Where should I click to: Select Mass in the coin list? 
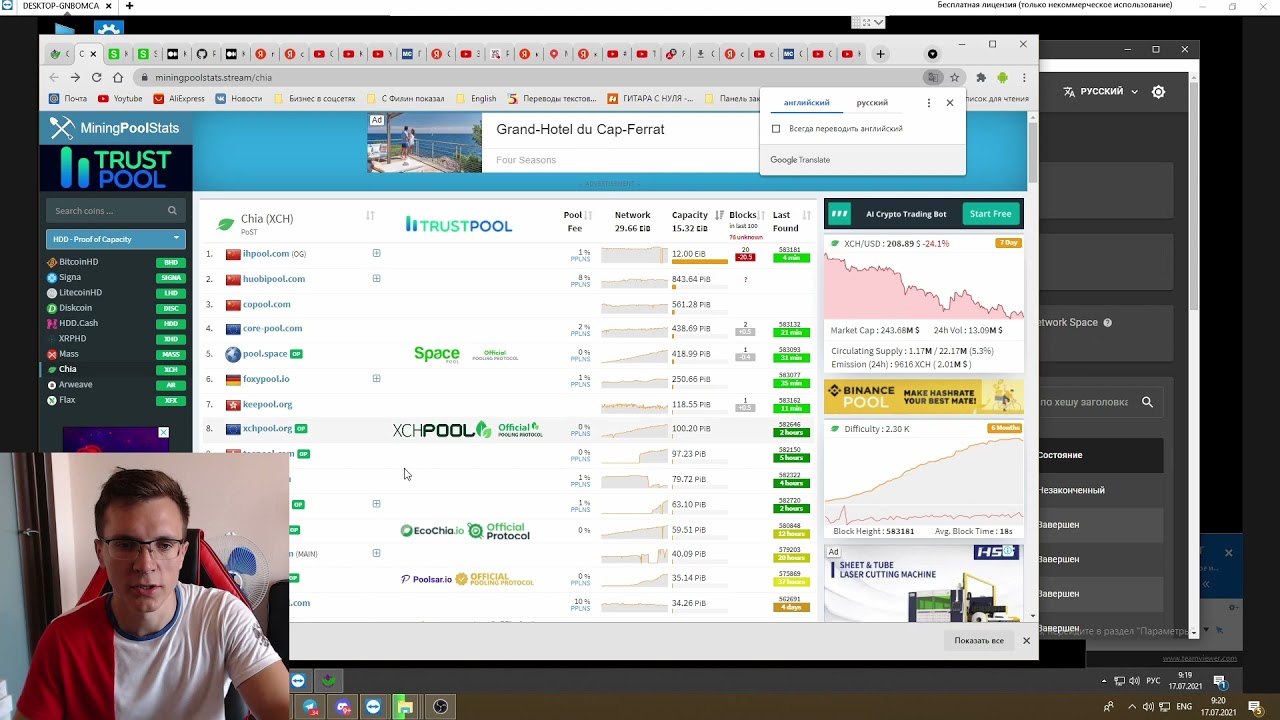68,354
